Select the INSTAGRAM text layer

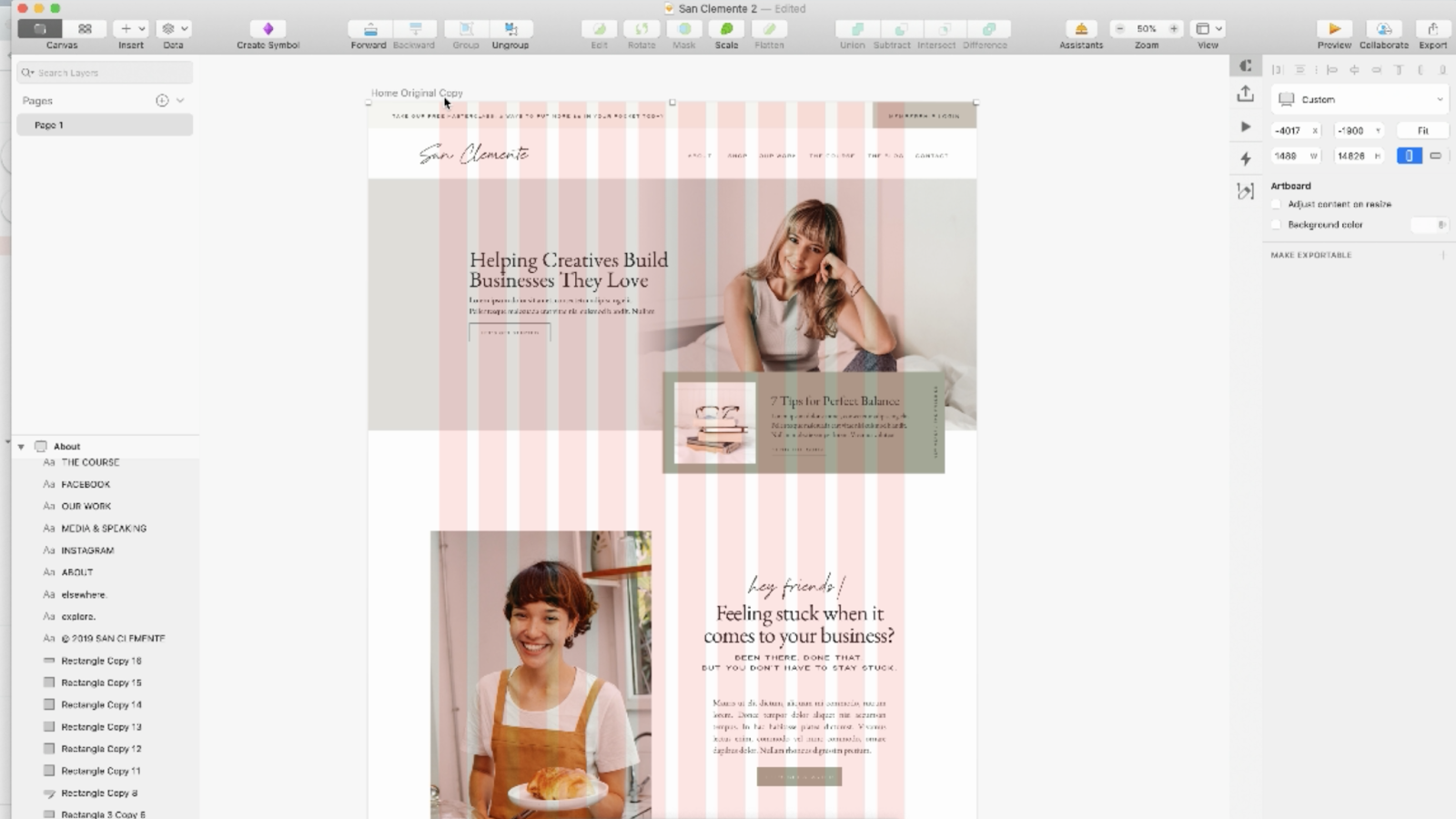(88, 550)
